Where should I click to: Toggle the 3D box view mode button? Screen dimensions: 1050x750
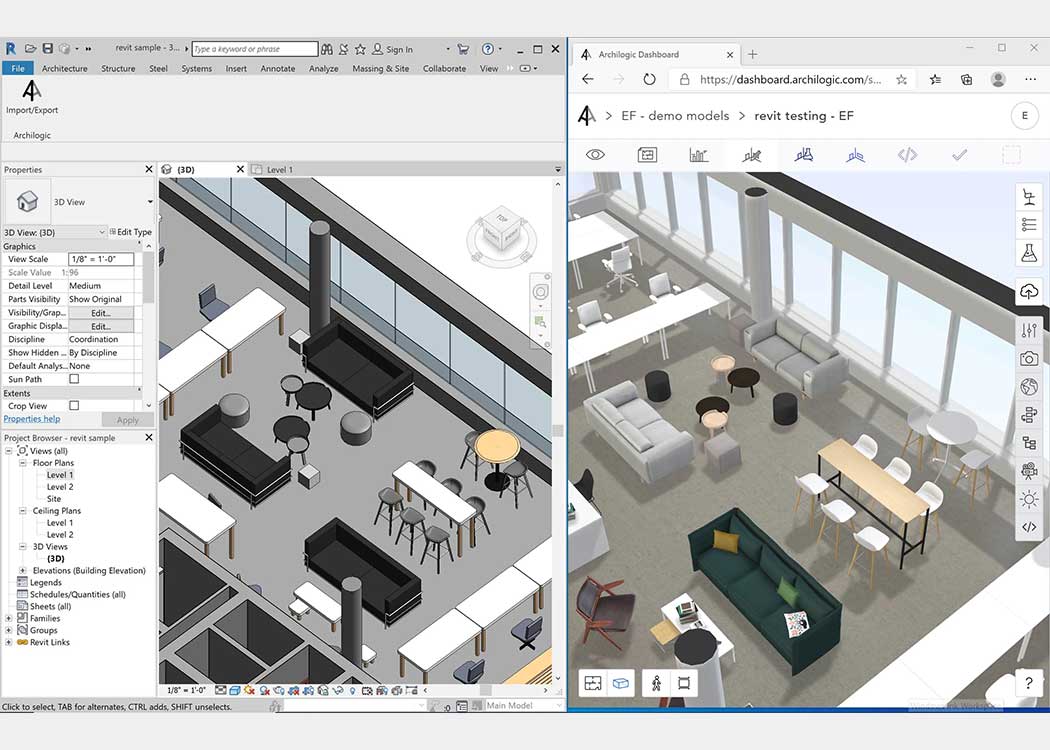[620, 683]
